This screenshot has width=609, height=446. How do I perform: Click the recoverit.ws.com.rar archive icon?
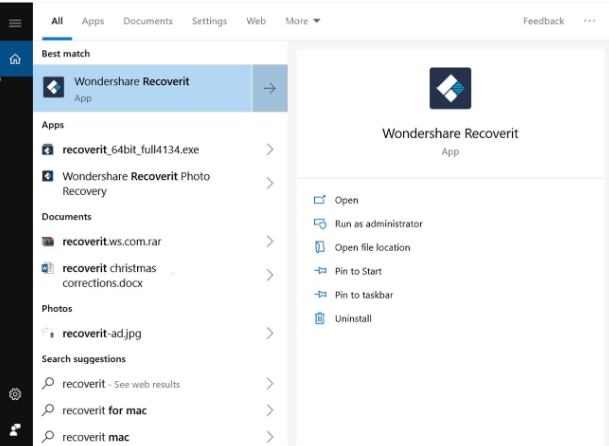tap(47, 242)
